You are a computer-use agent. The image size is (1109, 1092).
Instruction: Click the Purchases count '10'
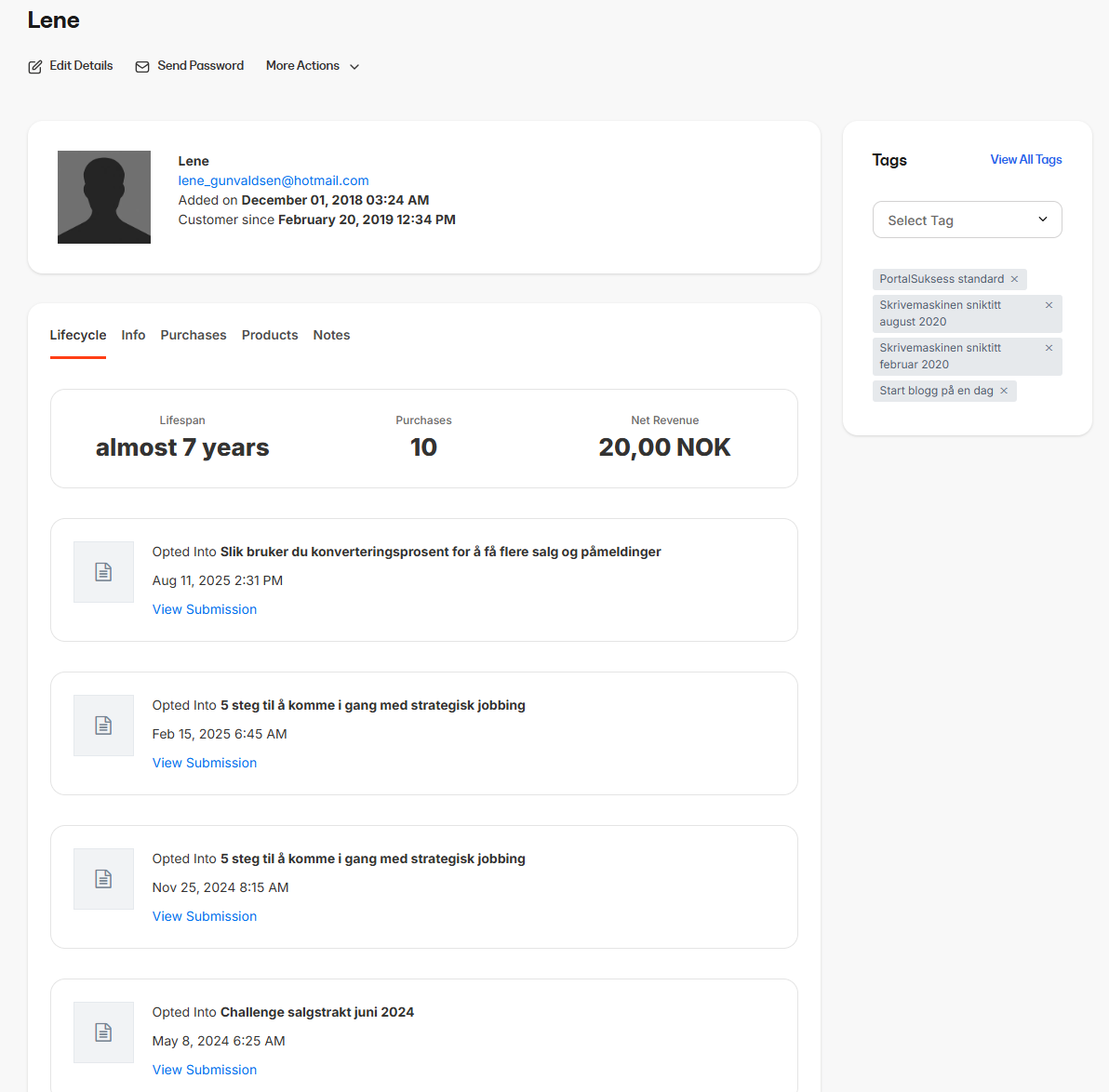[x=423, y=447]
